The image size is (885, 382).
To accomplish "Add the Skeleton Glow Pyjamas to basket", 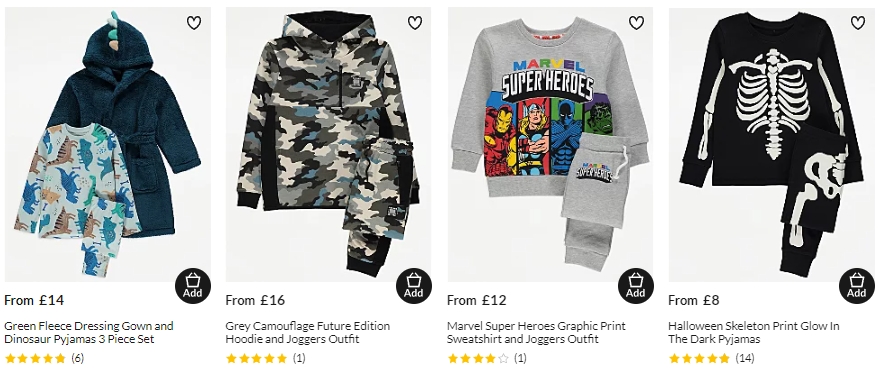I will tap(857, 286).
